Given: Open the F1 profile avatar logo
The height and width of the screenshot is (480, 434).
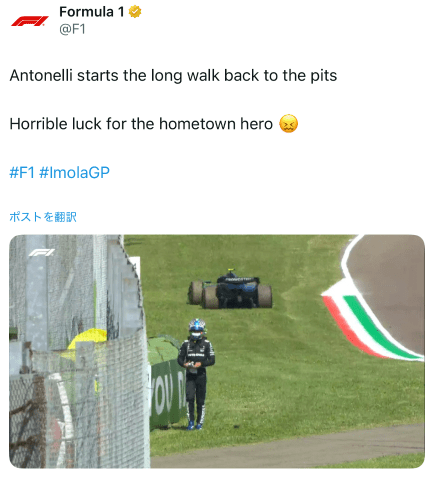Looking at the screenshot, I should tap(30, 21).
